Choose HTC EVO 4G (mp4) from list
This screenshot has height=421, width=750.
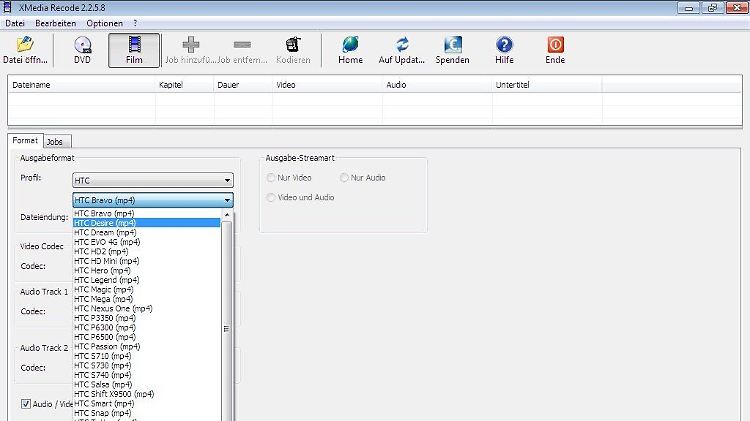146,242
